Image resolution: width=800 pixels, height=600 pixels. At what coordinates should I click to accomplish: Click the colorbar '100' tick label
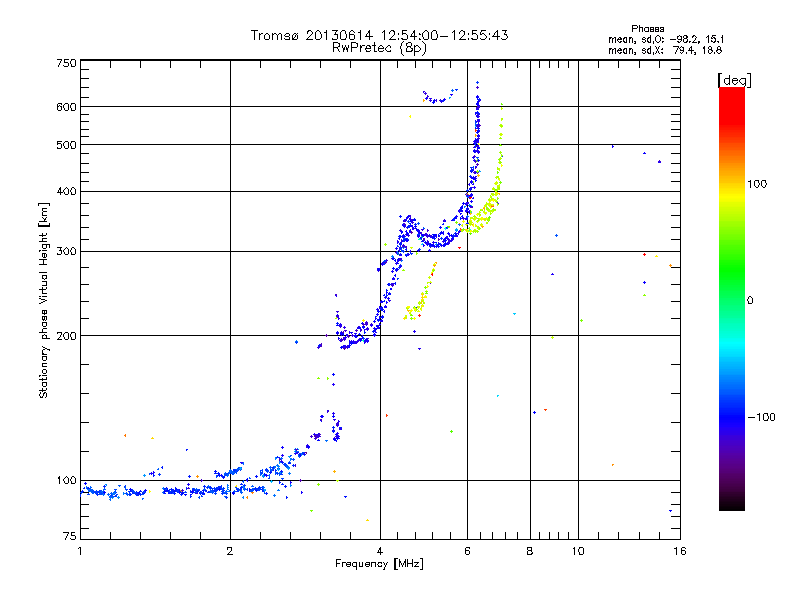coord(757,184)
